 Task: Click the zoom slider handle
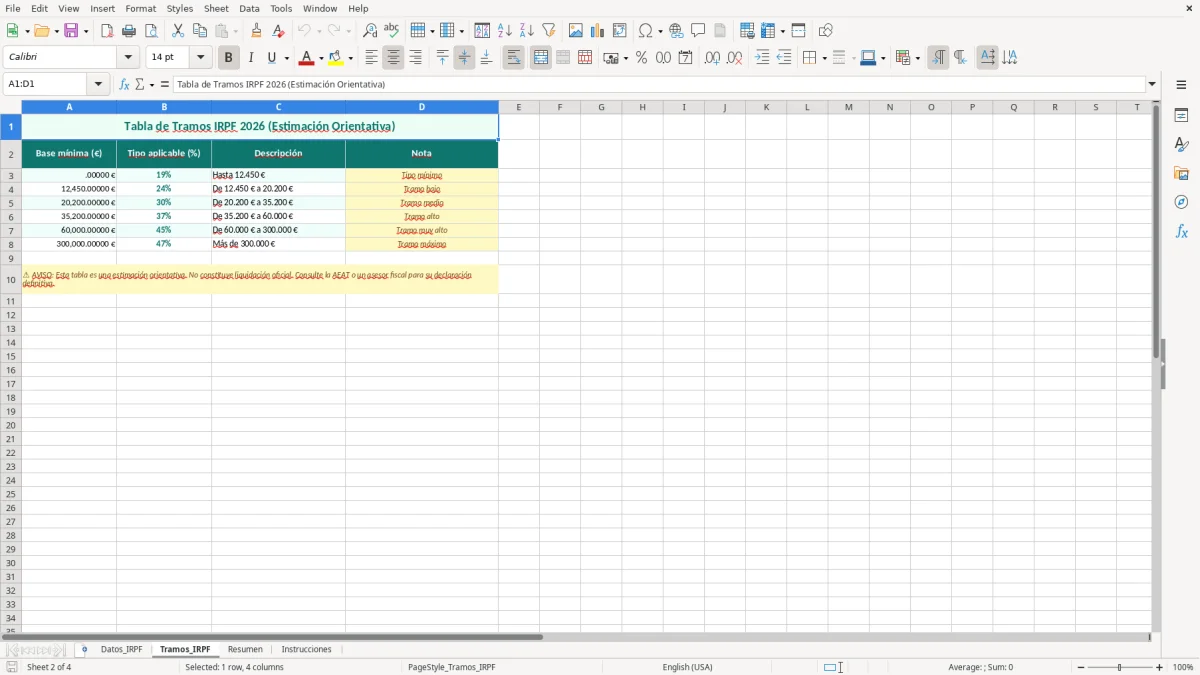point(1120,667)
